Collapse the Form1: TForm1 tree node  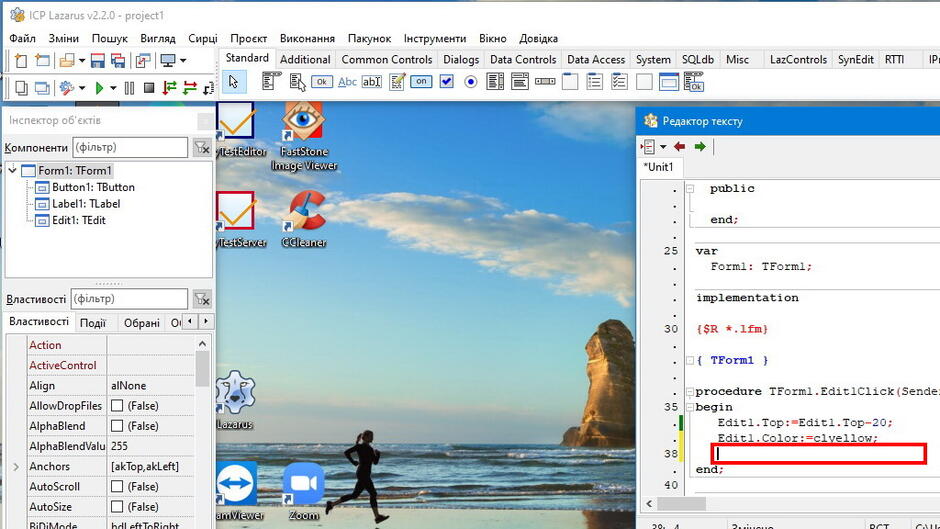coord(13,170)
